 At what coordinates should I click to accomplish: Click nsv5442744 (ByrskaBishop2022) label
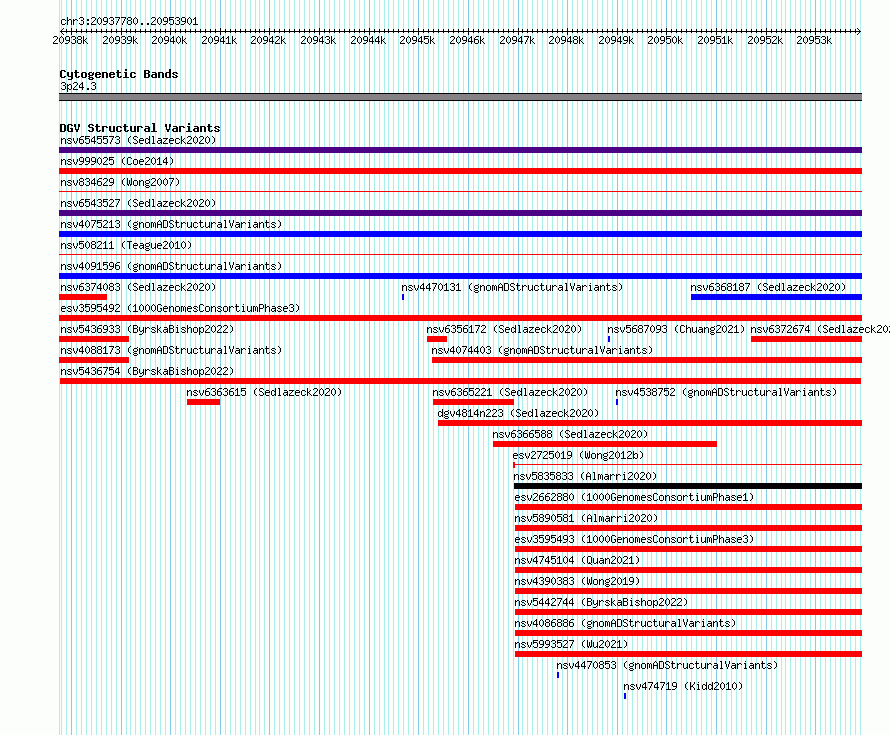[x=601, y=602]
